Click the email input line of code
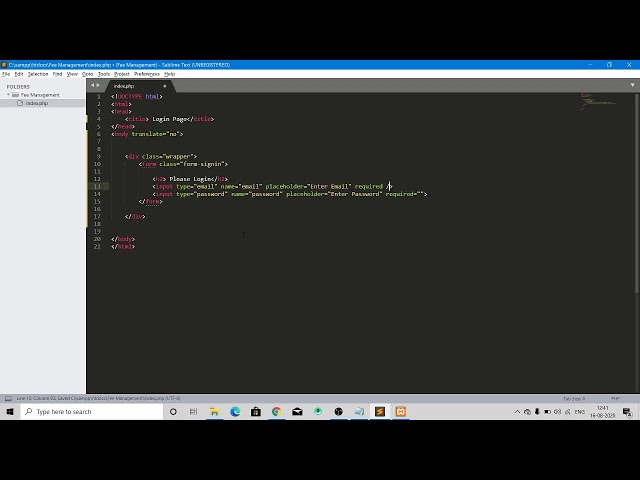The image size is (640, 480). [272, 187]
